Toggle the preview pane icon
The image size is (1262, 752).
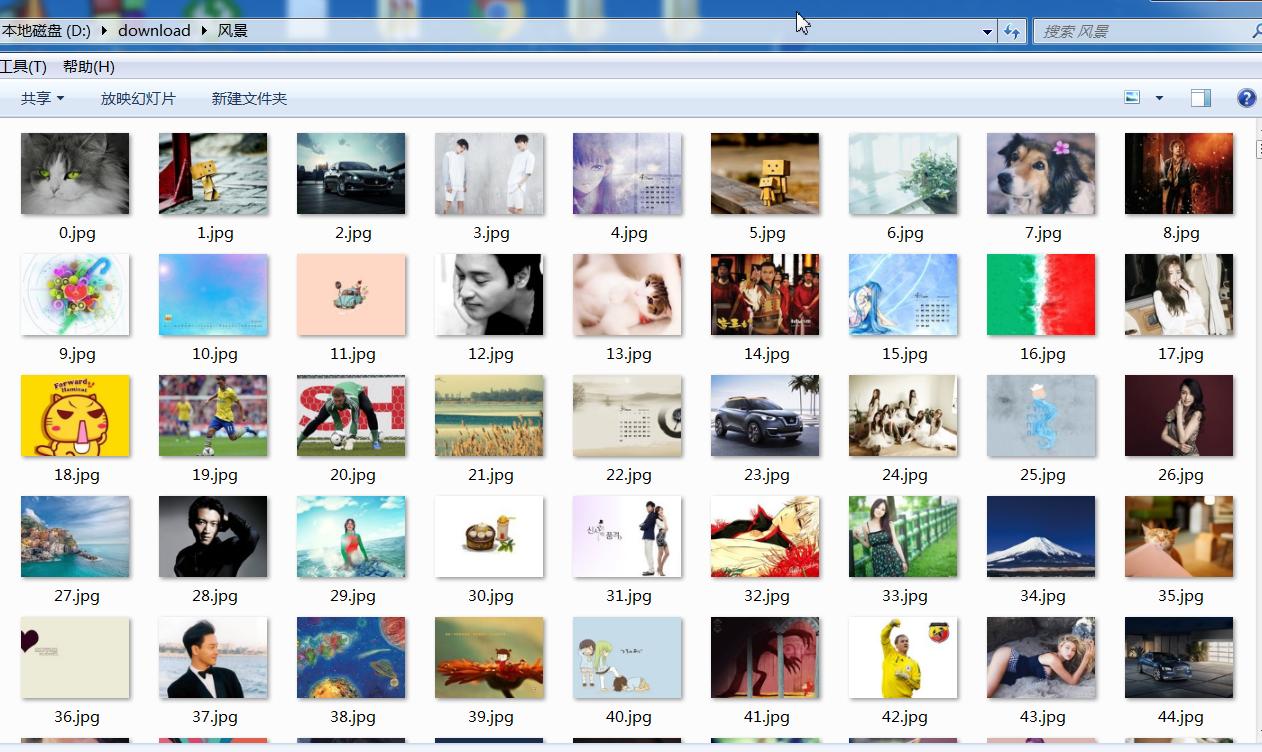pos(1201,98)
